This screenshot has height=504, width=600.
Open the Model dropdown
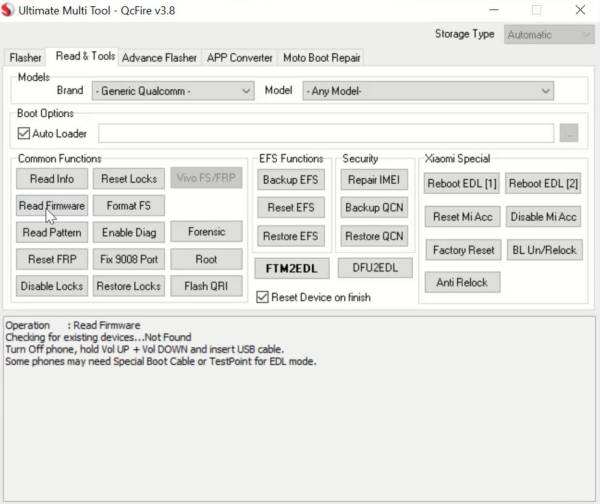(x=428, y=91)
